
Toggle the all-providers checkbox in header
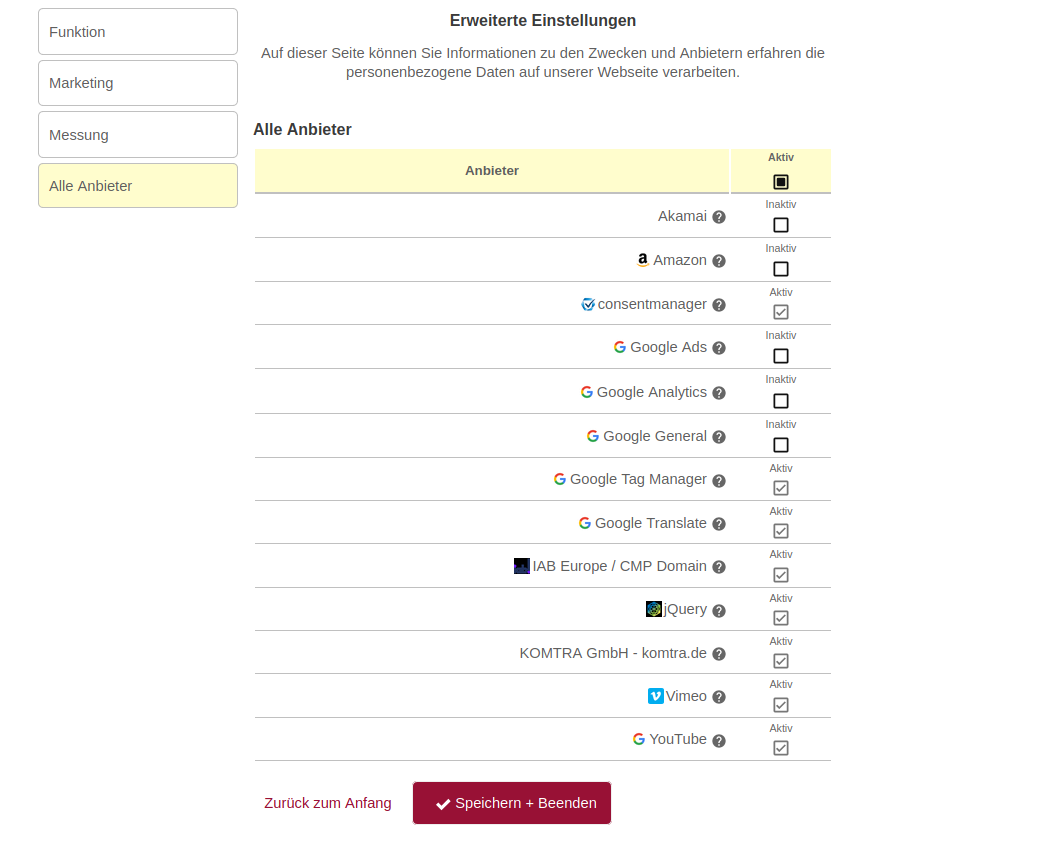coord(781,182)
